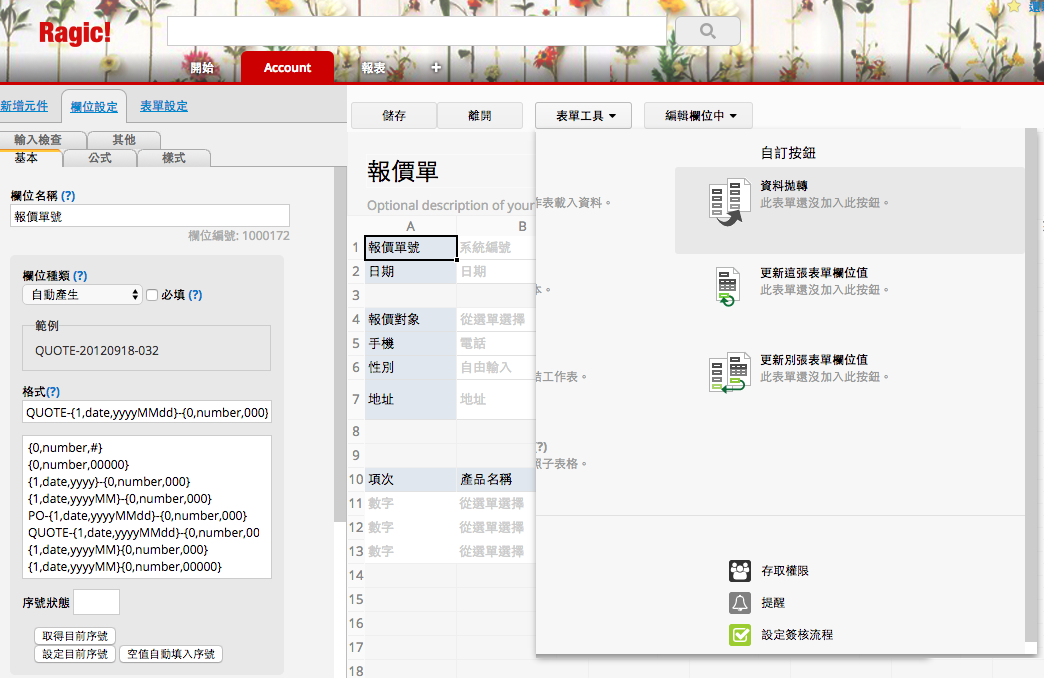Add a new tab with plus icon

click(436, 67)
